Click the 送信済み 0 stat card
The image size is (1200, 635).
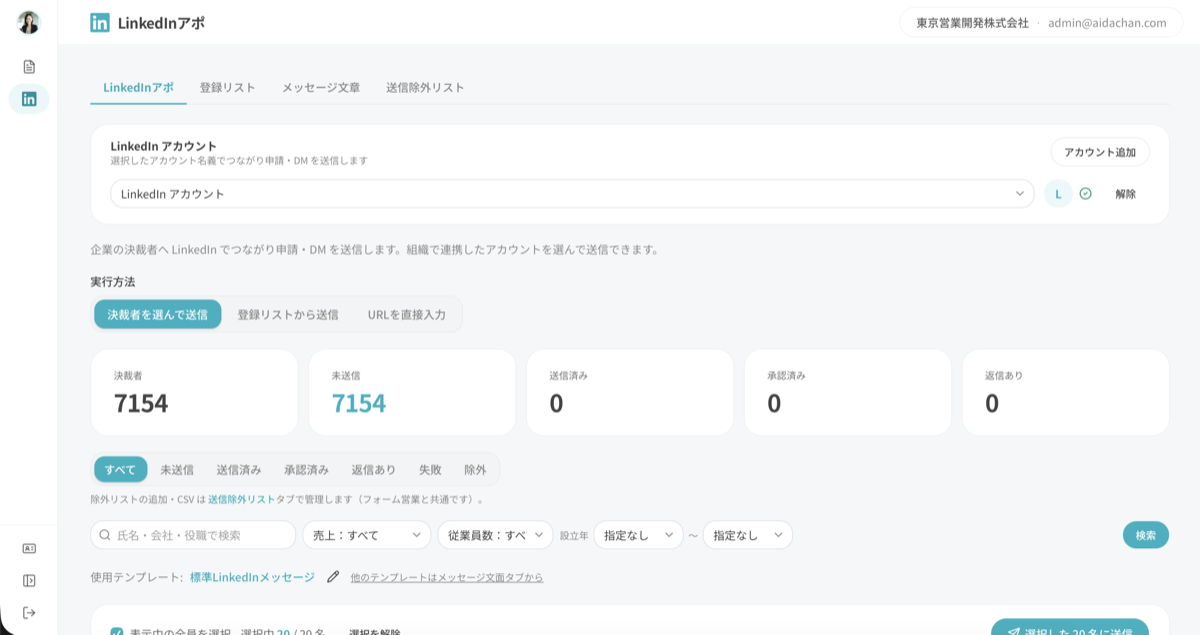pyautogui.click(x=630, y=392)
